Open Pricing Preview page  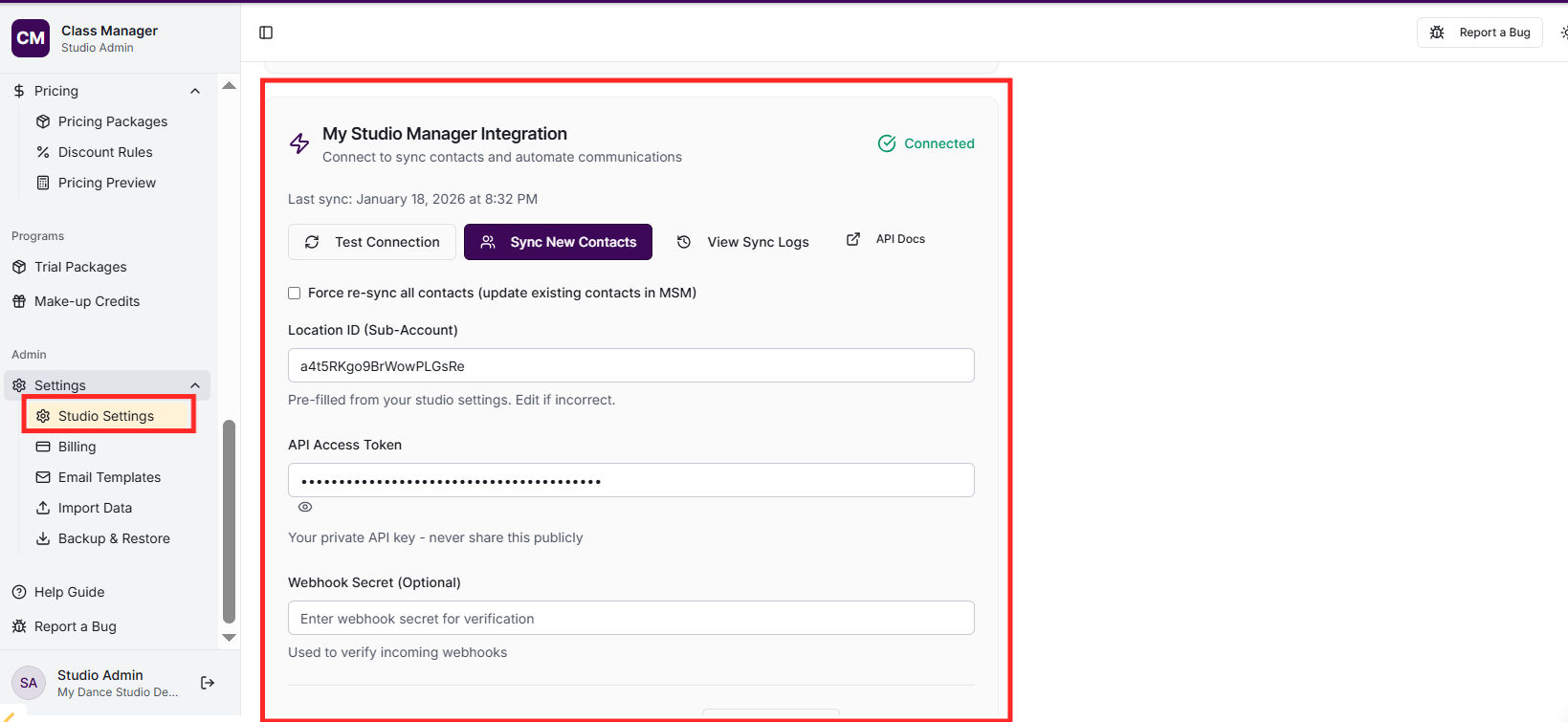click(107, 183)
